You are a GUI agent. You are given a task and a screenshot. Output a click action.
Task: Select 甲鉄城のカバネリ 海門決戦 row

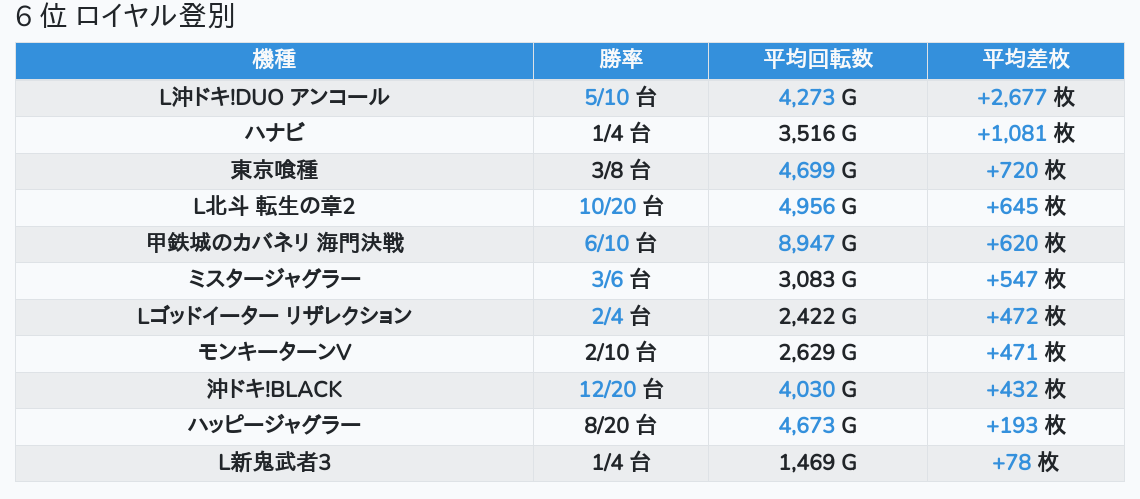pyautogui.click(x=274, y=243)
